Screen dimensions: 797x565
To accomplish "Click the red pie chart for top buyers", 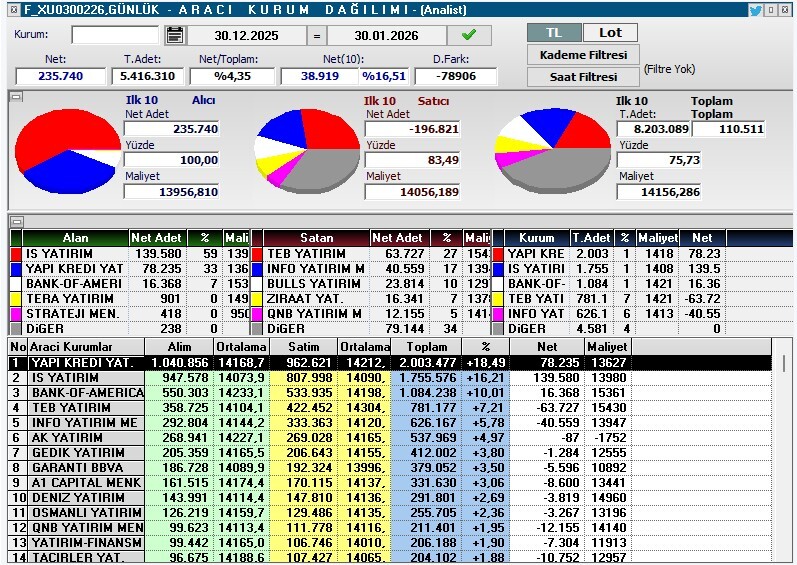I will [63, 150].
